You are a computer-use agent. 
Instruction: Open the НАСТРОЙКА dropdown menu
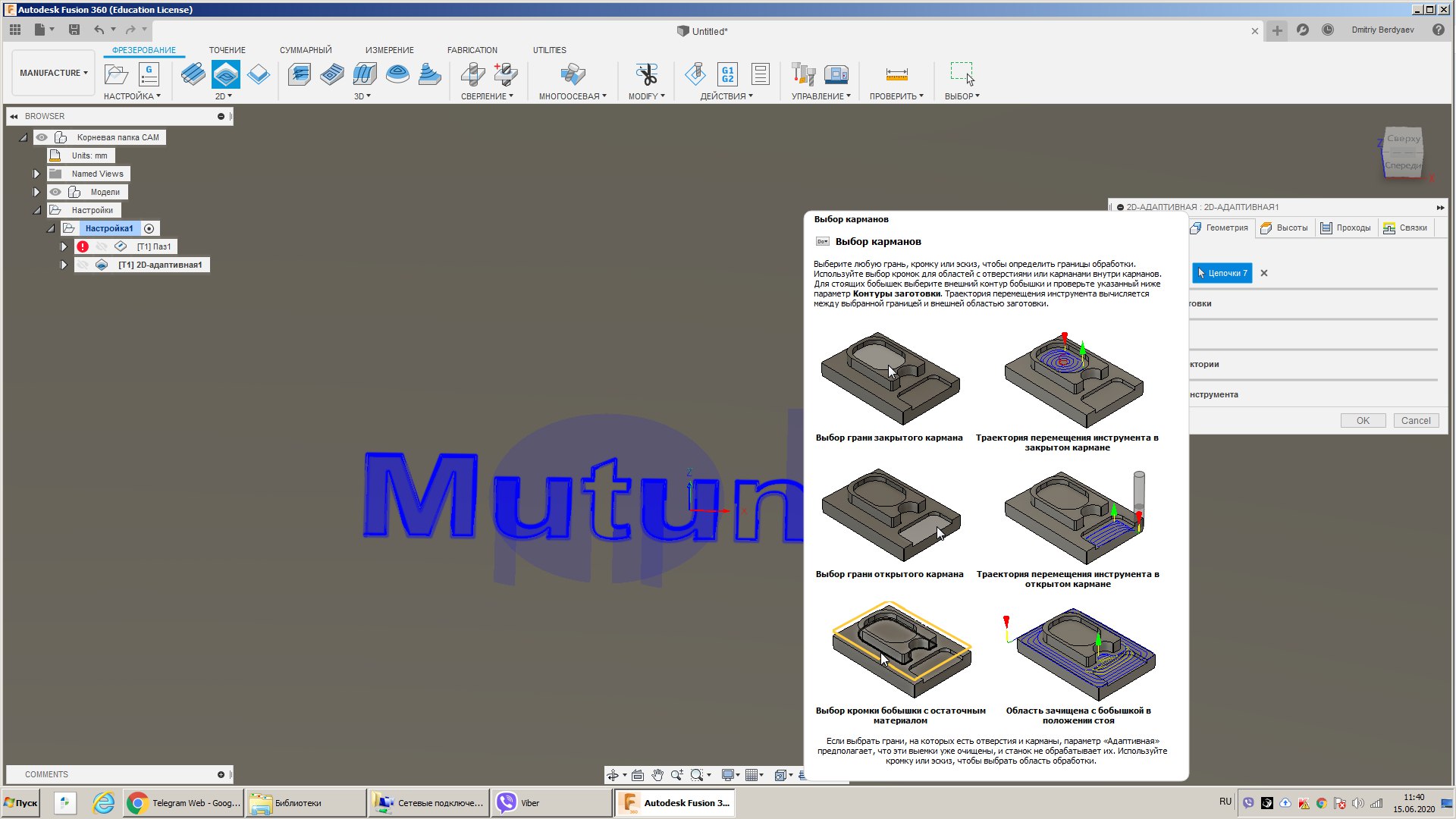(x=132, y=96)
